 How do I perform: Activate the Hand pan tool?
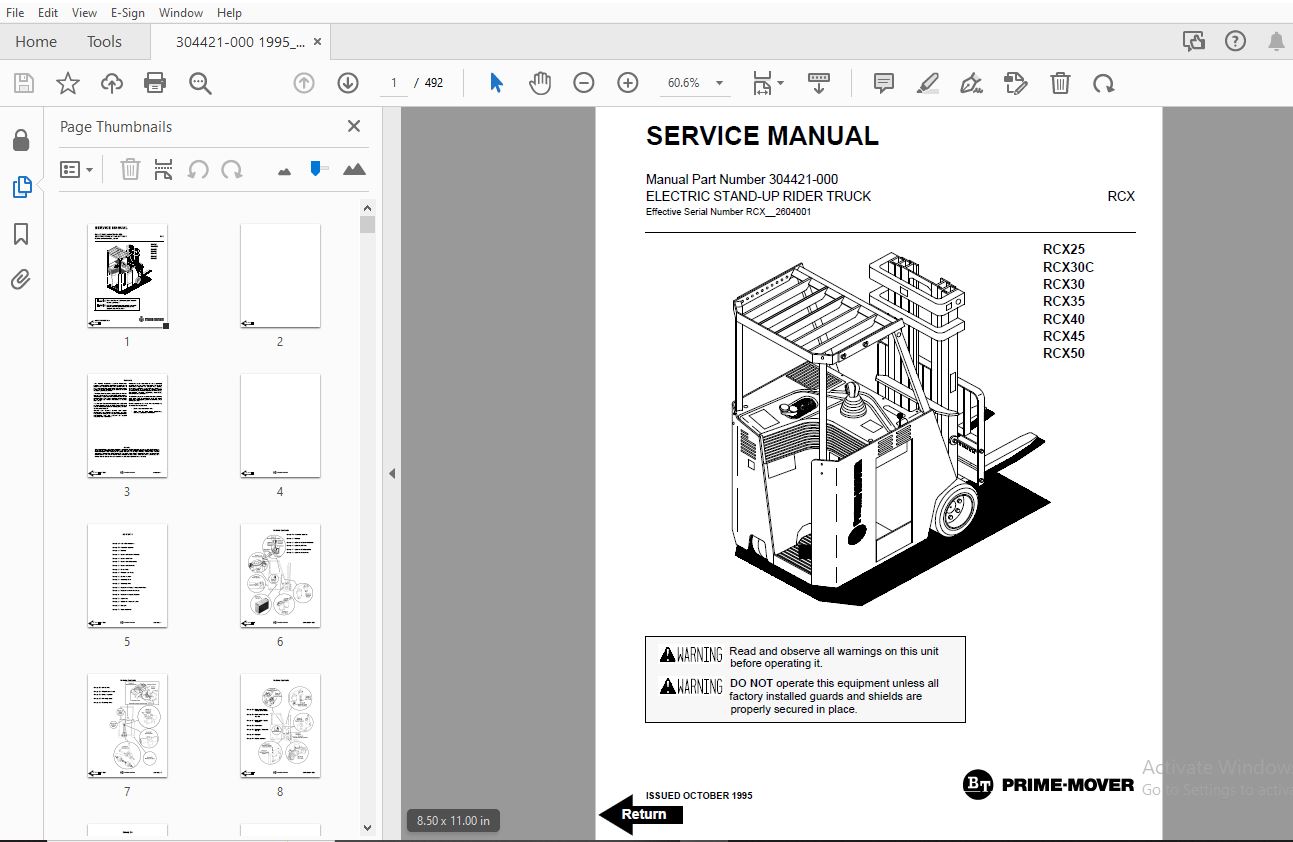540,83
